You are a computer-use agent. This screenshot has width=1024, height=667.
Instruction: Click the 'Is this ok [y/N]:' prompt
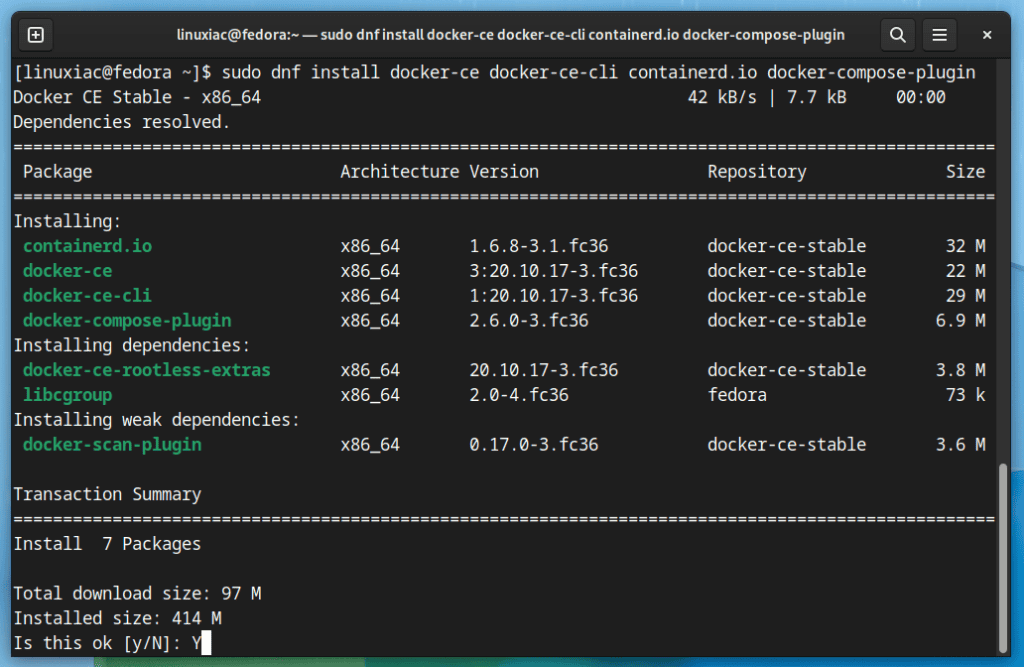(x=97, y=643)
